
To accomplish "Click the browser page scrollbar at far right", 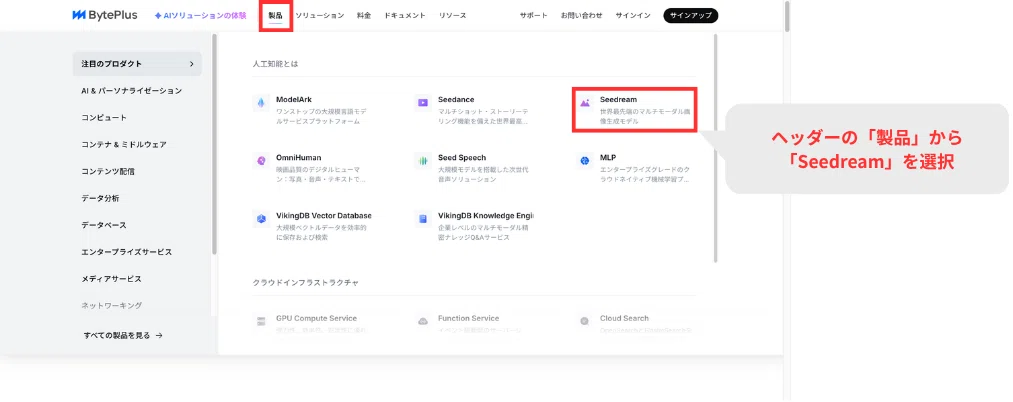I will click(x=786, y=17).
